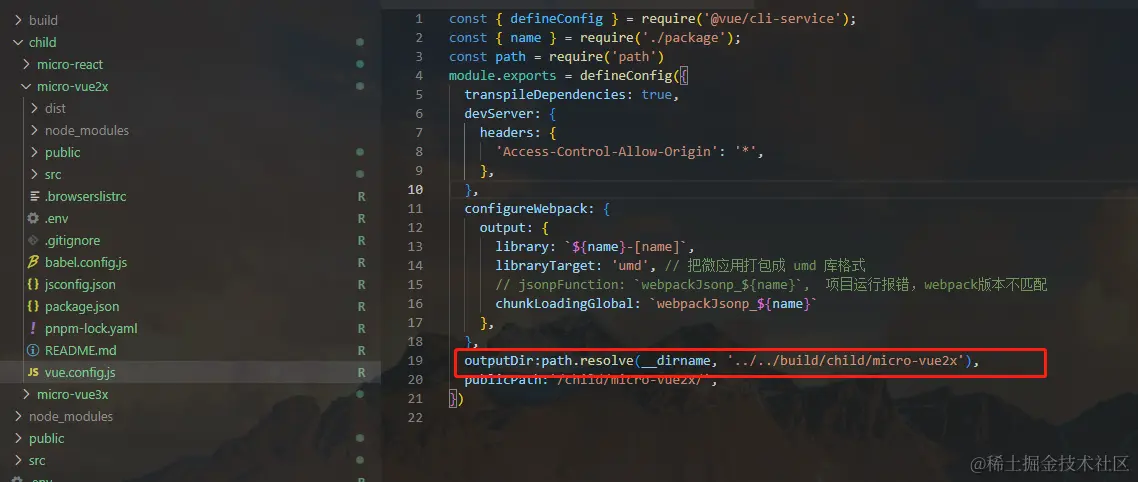
Task: Click the YAML exclamation icon beside pnpm-lock.yaml
Action: pyautogui.click(x=33, y=328)
